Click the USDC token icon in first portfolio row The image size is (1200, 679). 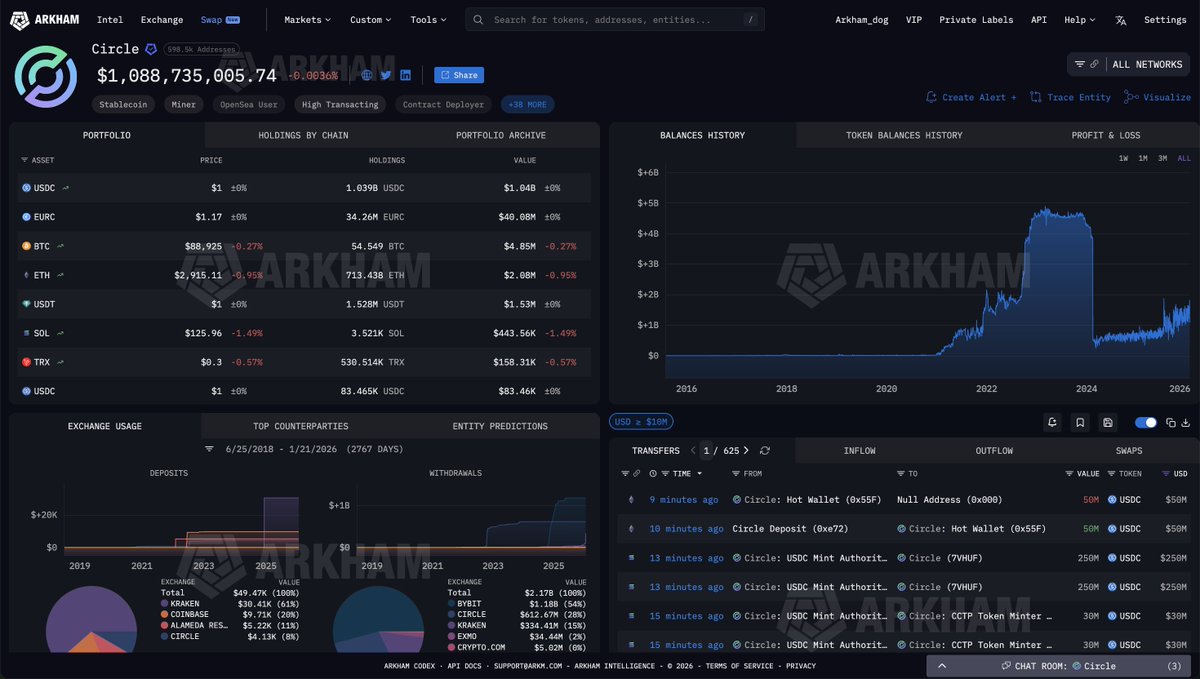coord(26,188)
